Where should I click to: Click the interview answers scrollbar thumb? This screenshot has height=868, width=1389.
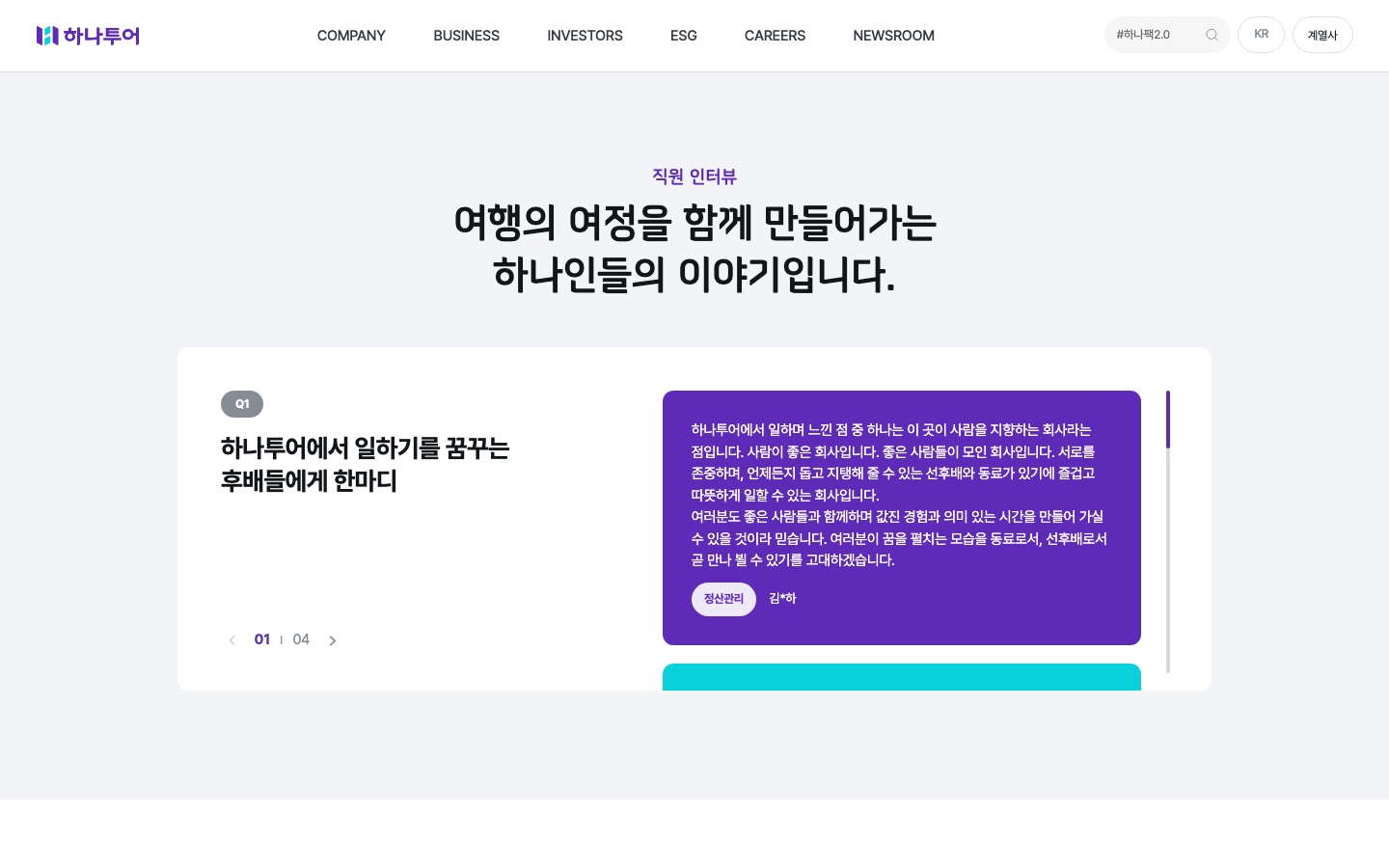click(x=1168, y=420)
